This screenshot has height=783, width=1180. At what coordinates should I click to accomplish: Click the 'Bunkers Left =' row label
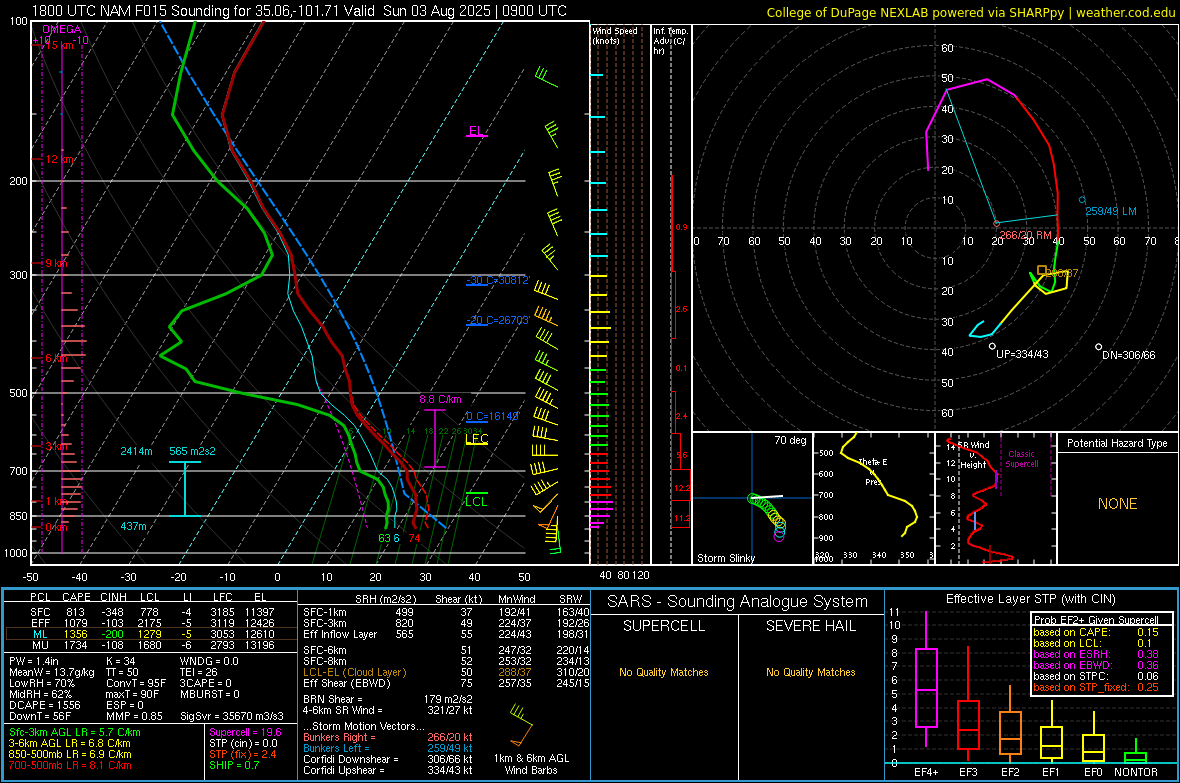pyautogui.click(x=334, y=748)
